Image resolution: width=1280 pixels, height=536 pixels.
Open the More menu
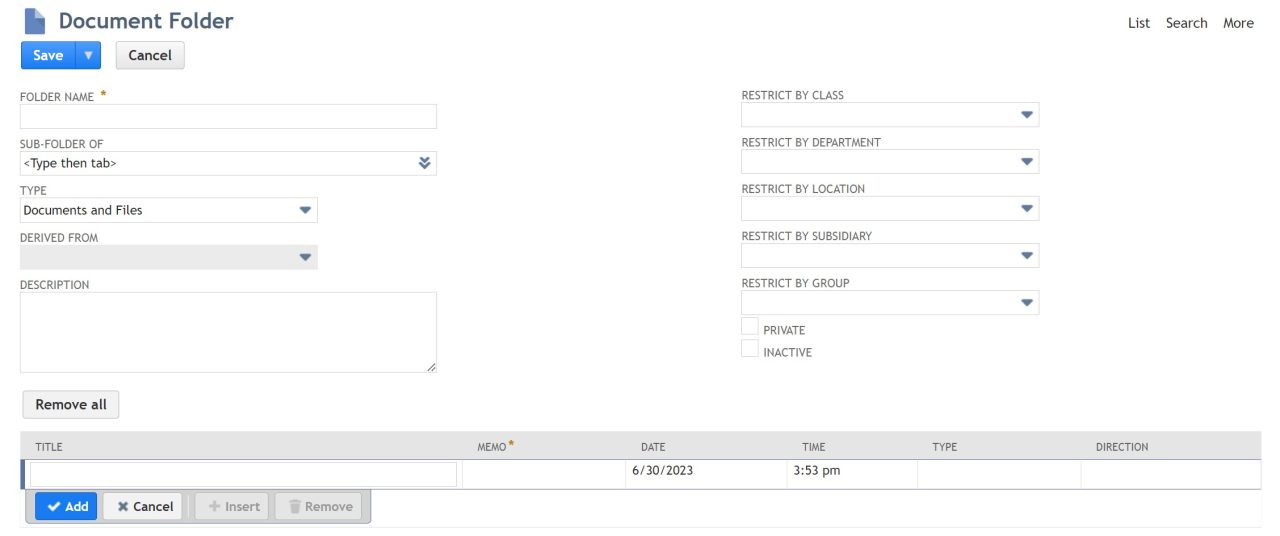(1238, 23)
